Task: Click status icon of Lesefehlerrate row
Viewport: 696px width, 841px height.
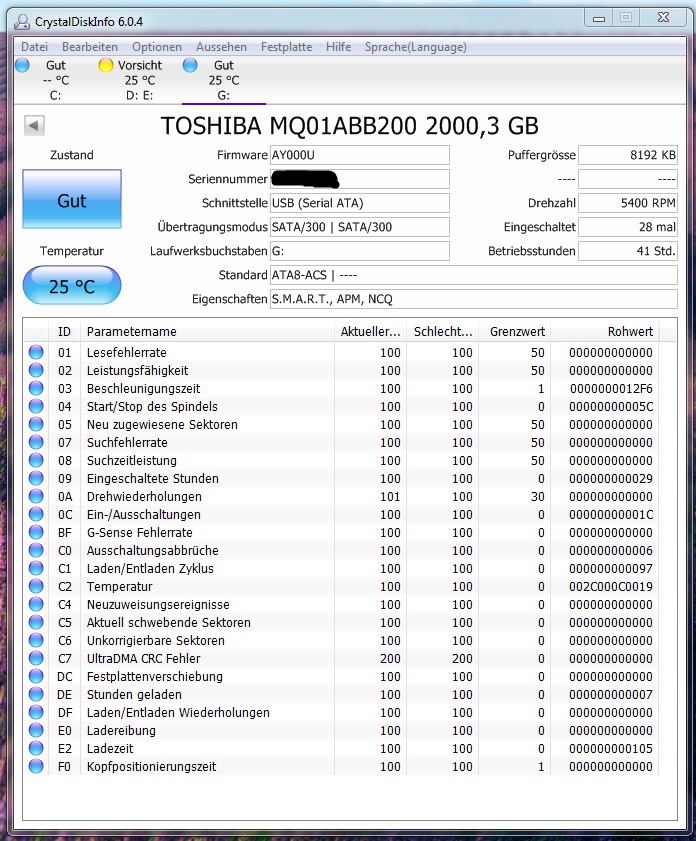Action: pos(36,352)
